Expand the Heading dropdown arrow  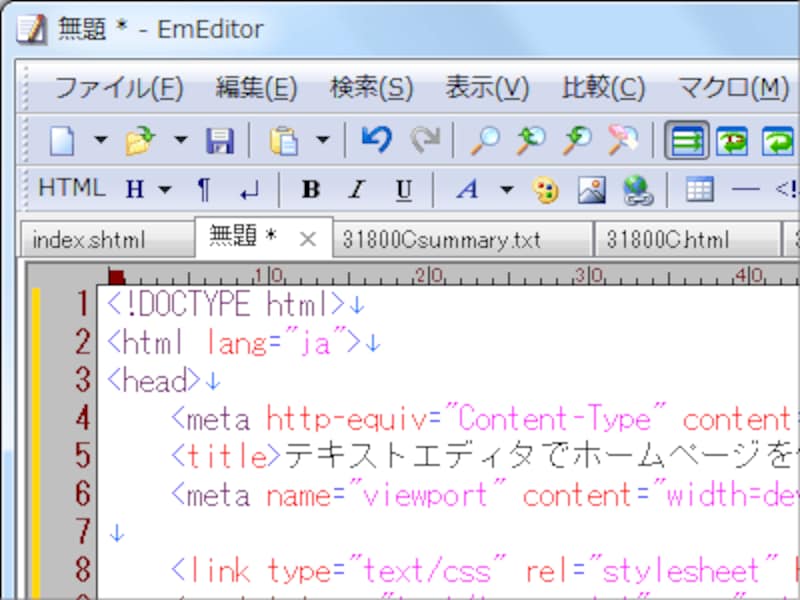165,190
